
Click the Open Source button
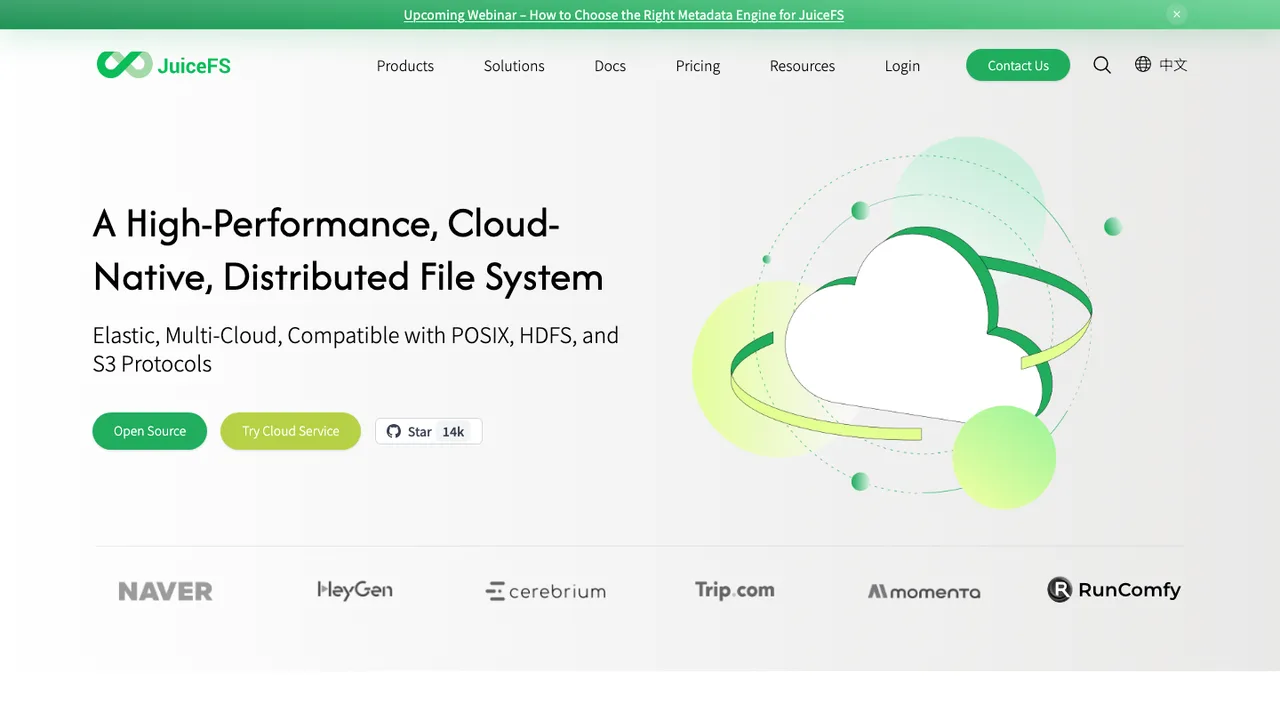[150, 431]
